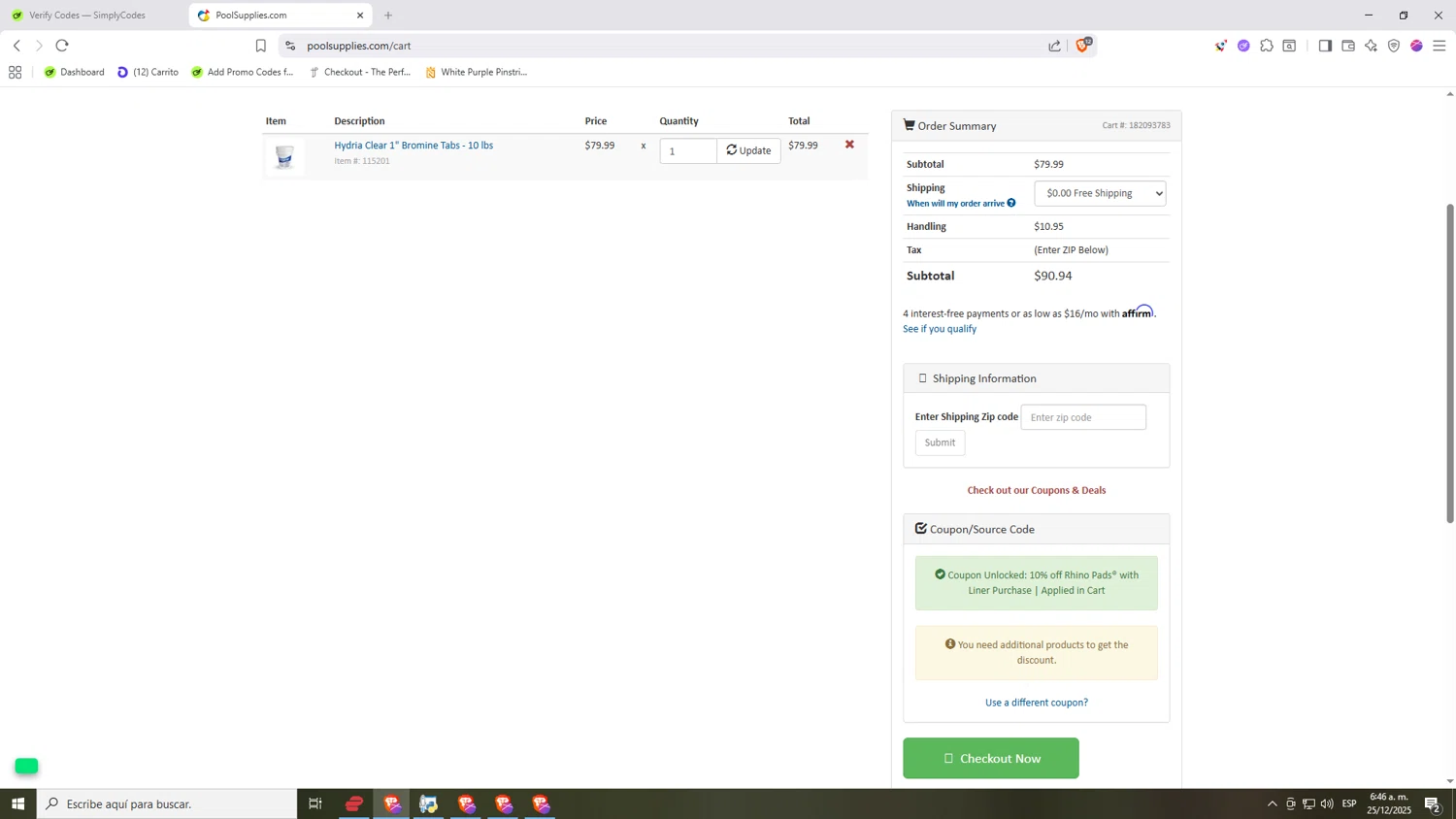Close the PoolSupplies.com tab

(x=360, y=16)
